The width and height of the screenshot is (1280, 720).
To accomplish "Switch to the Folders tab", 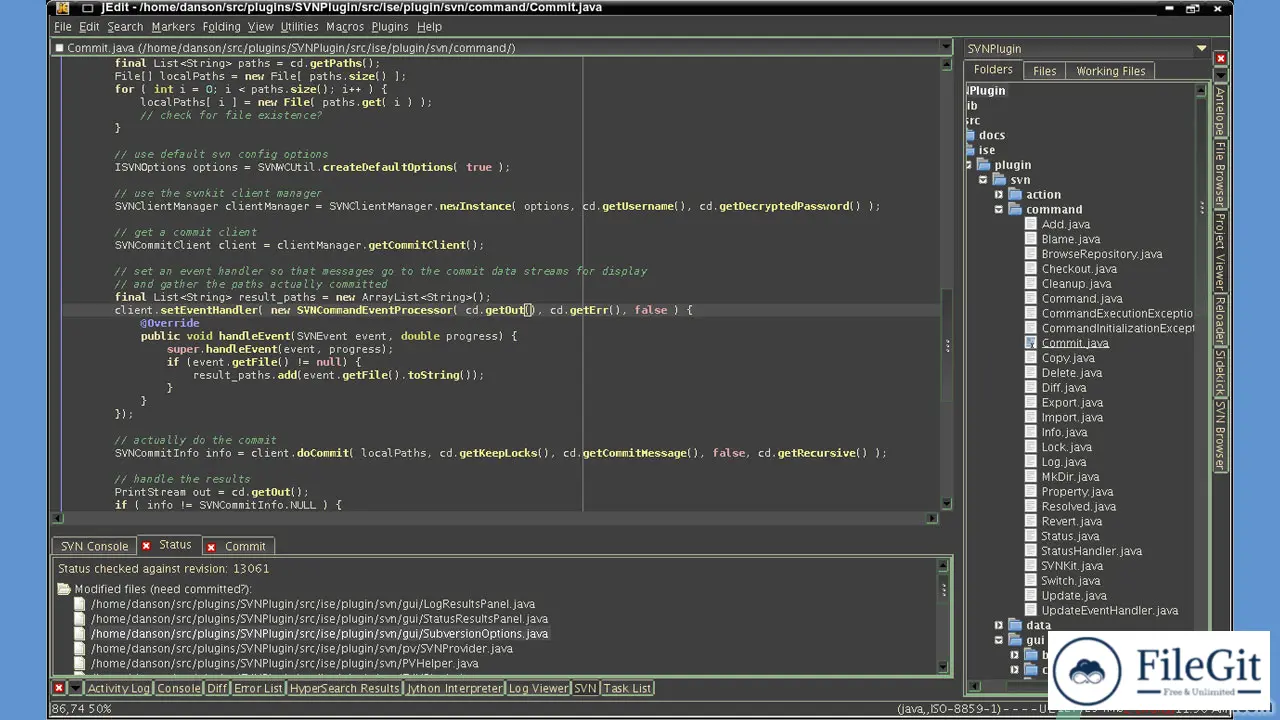I will coord(993,70).
